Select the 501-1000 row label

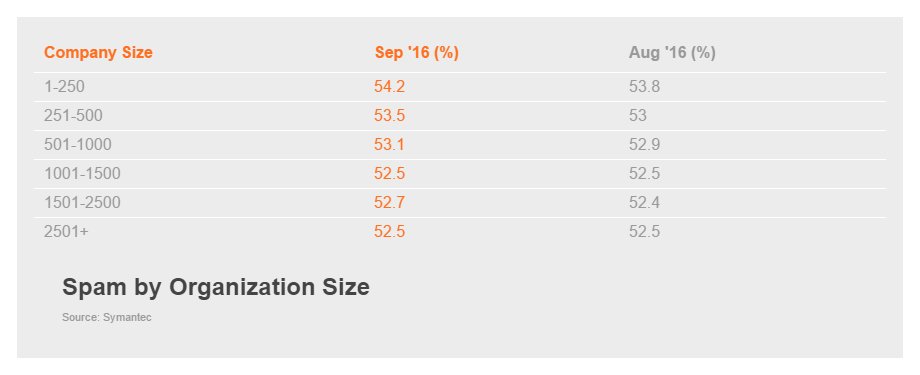77,144
